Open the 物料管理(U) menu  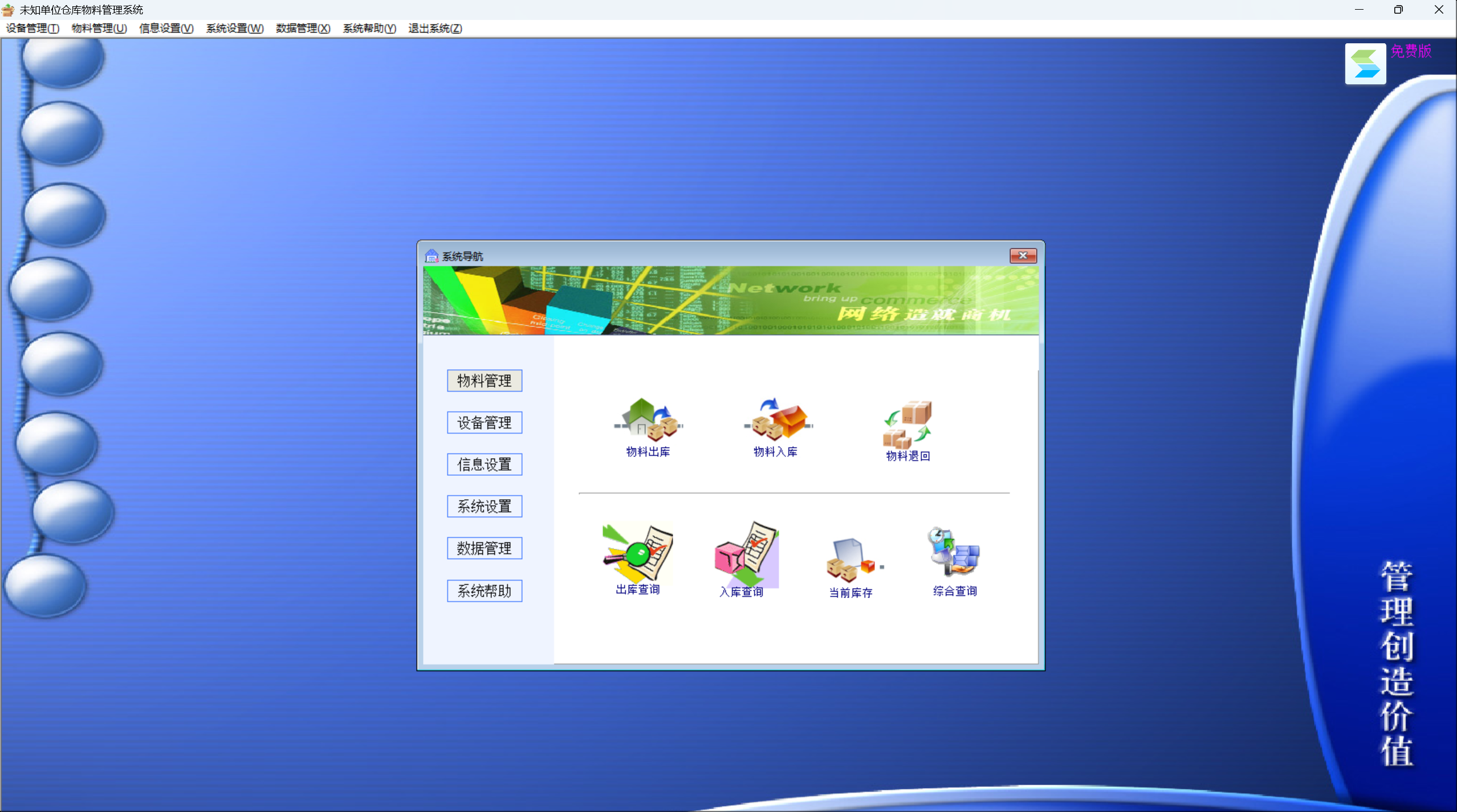point(99,28)
